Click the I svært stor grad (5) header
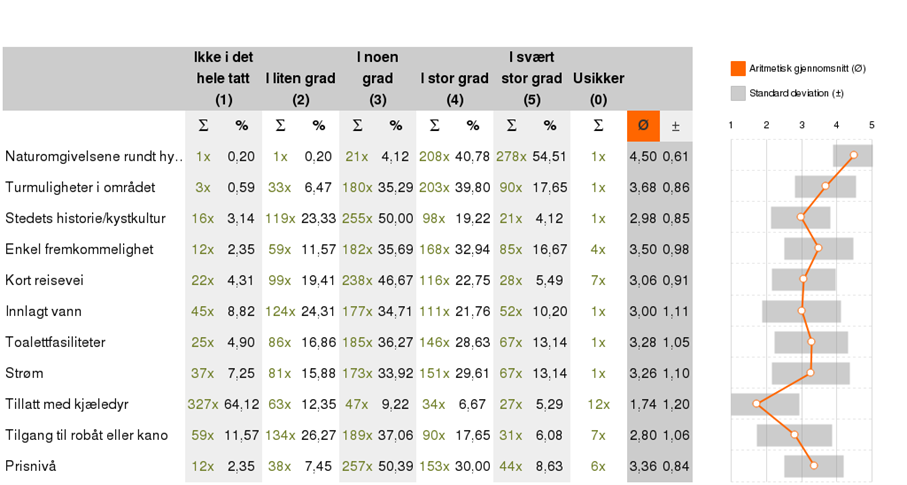Image resolution: width=907 pixels, height=485 pixels. point(532,78)
